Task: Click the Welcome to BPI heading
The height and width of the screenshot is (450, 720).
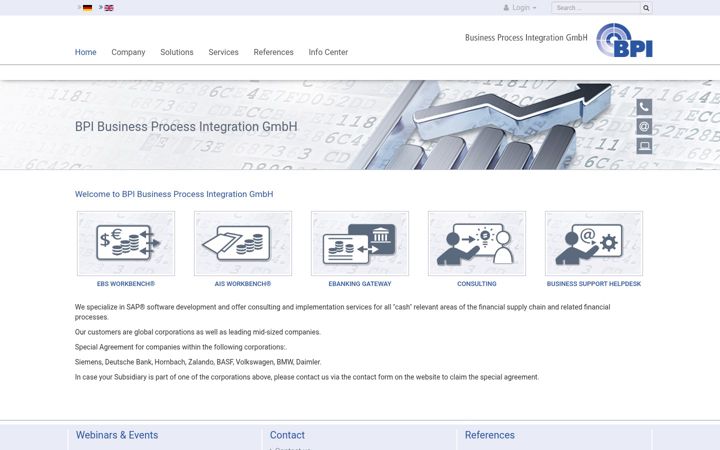Action: [174, 194]
